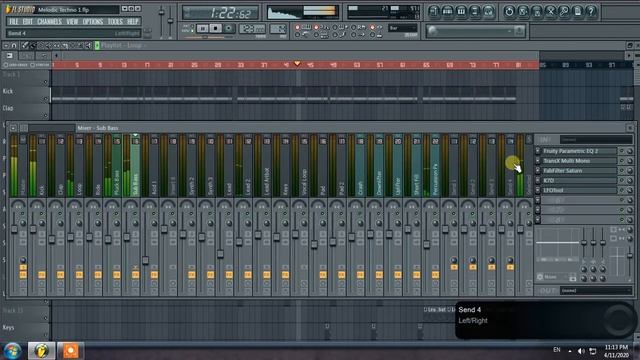This screenshot has height=360, width=640.
Task: Click the song position time display
Action: [220, 13]
